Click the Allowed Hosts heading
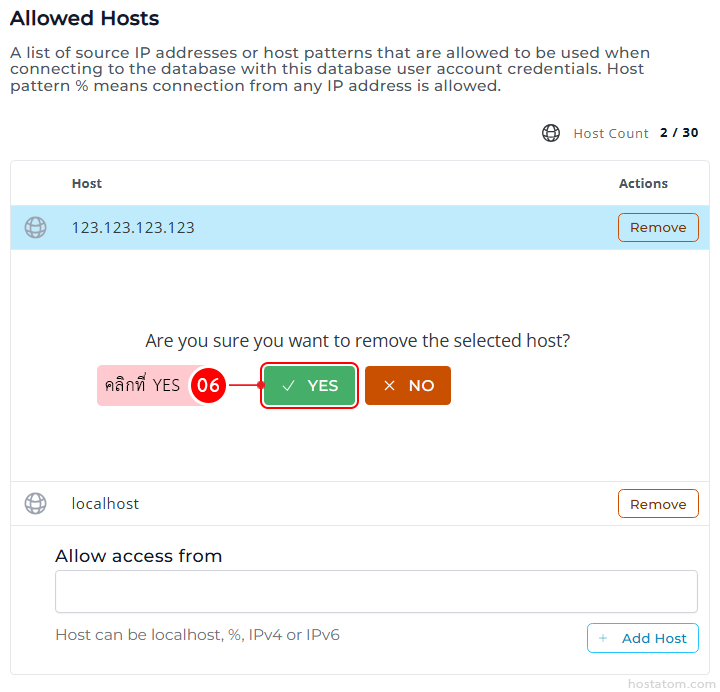Viewport: 720px width, 692px height. (x=84, y=19)
